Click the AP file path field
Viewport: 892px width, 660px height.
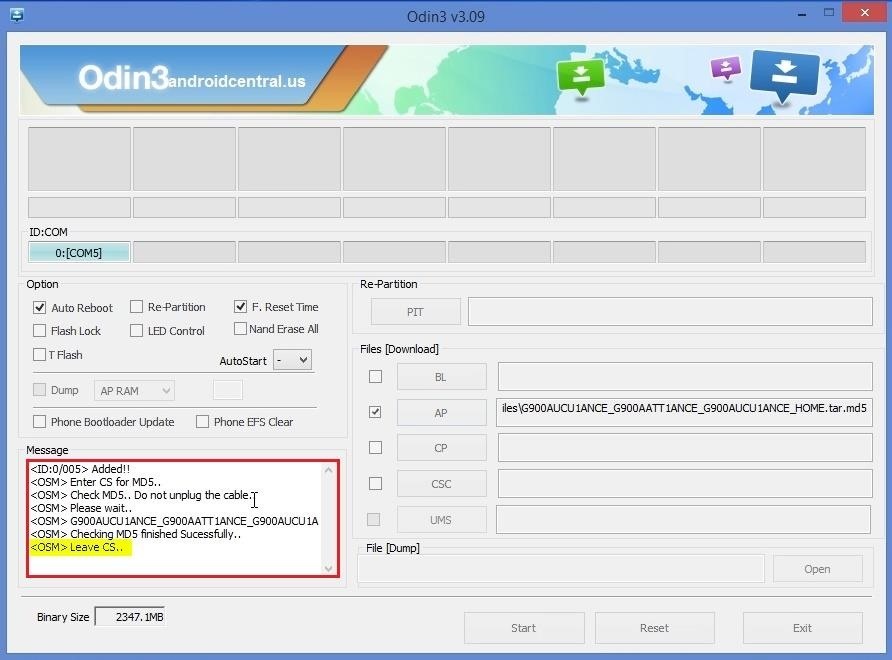(x=684, y=412)
